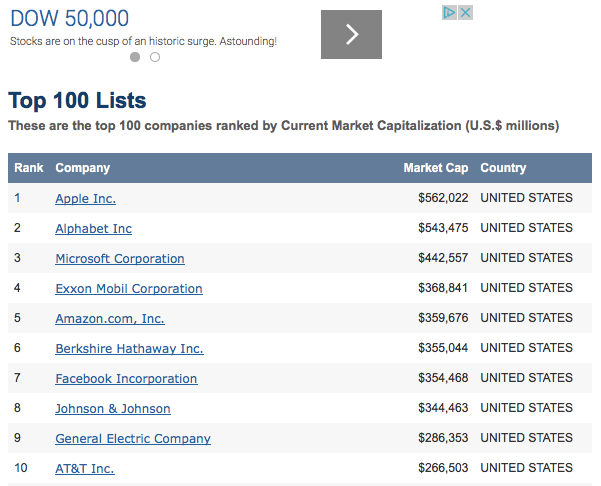Select the $355,044 market cap value
601x486 pixels.
tap(443, 348)
